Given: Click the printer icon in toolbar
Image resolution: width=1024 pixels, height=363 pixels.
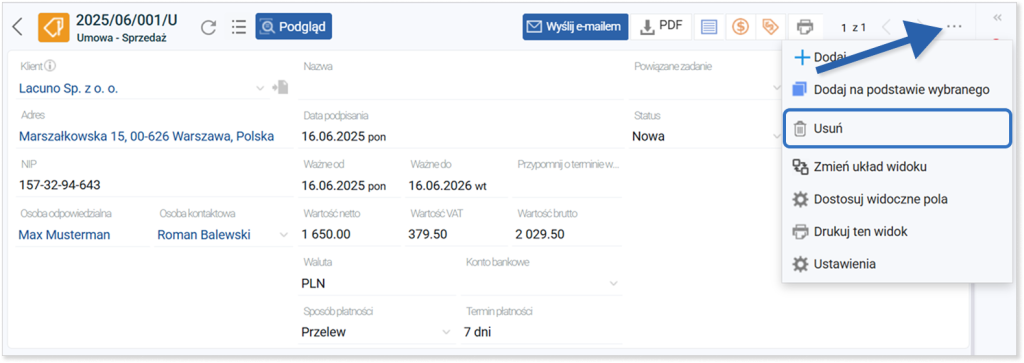Looking at the screenshot, I should click(x=805, y=27).
